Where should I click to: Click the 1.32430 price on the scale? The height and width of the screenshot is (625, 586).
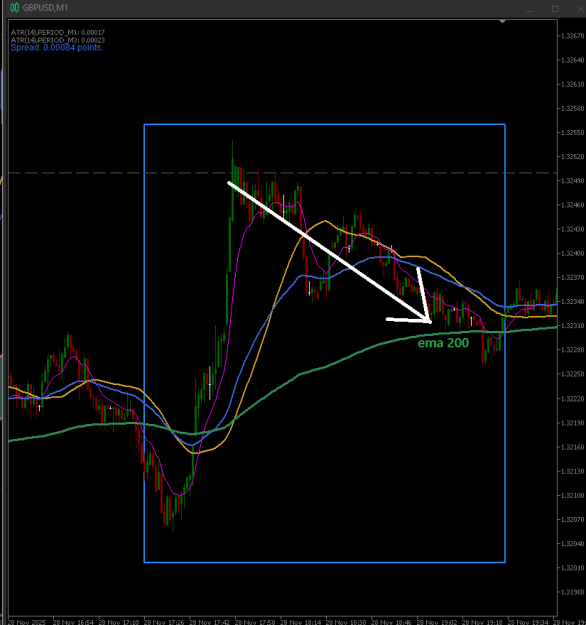pyautogui.click(x=572, y=229)
